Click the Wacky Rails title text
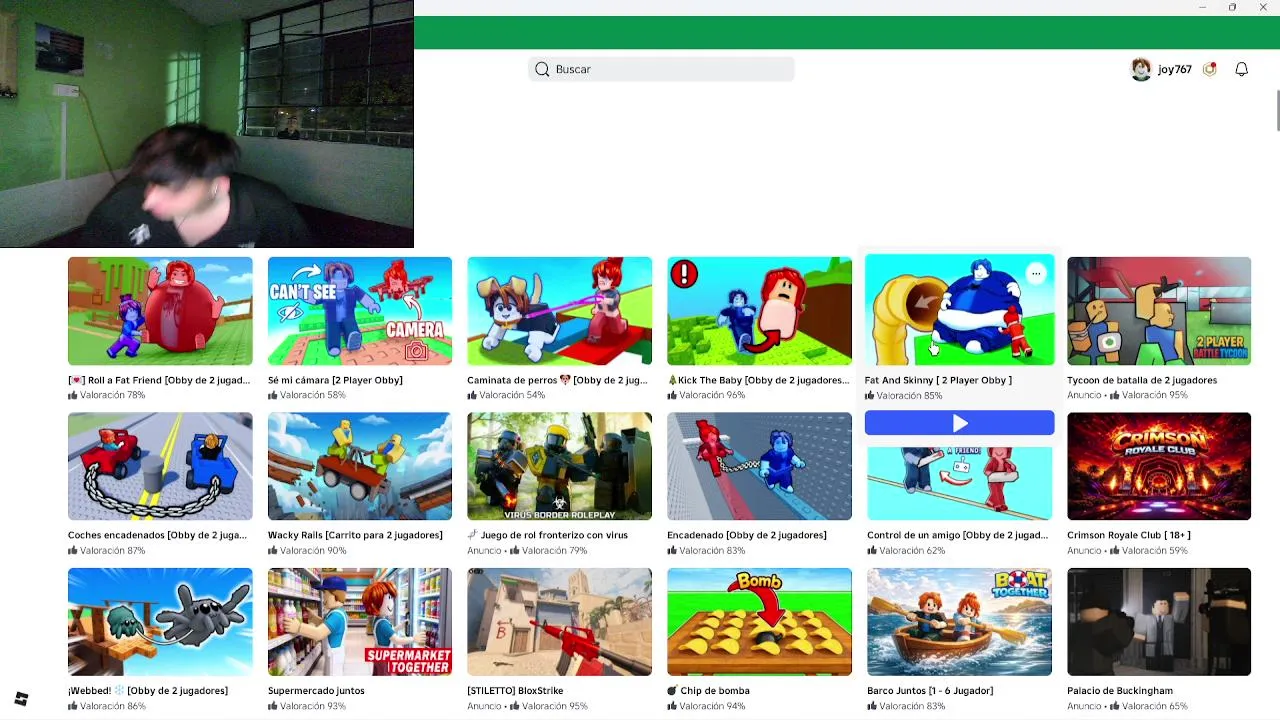1280x720 pixels. [x=355, y=535]
